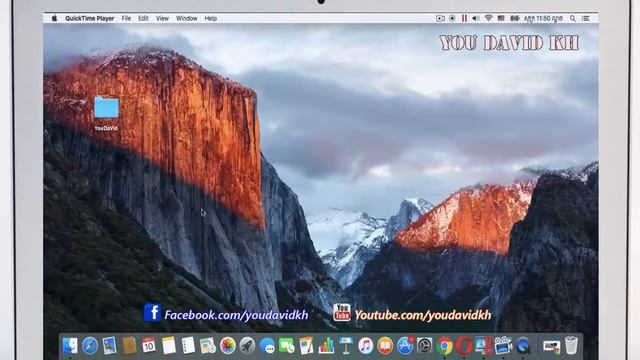Click the camera status icon in menu bar
This screenshot has width=640, height=360.
point(440,18)
